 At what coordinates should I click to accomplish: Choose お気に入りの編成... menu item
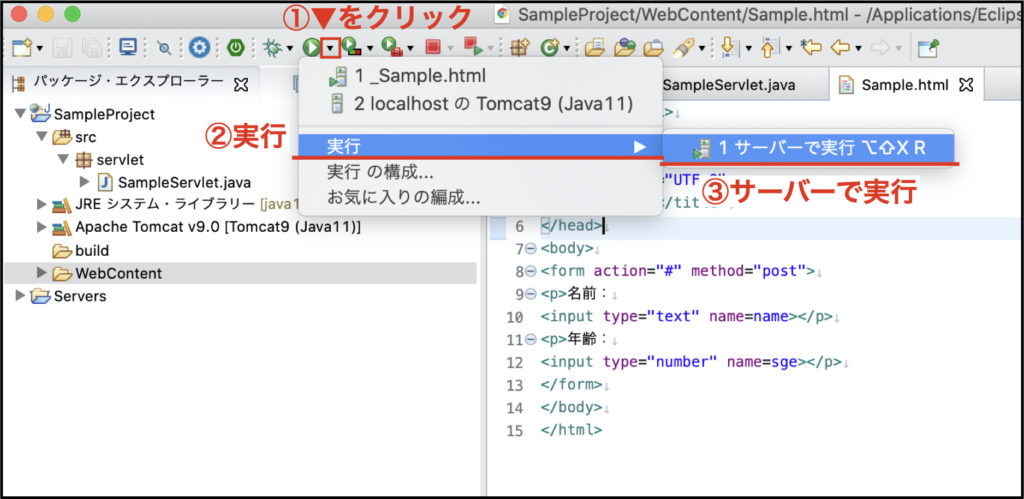(x=481, y=197)
